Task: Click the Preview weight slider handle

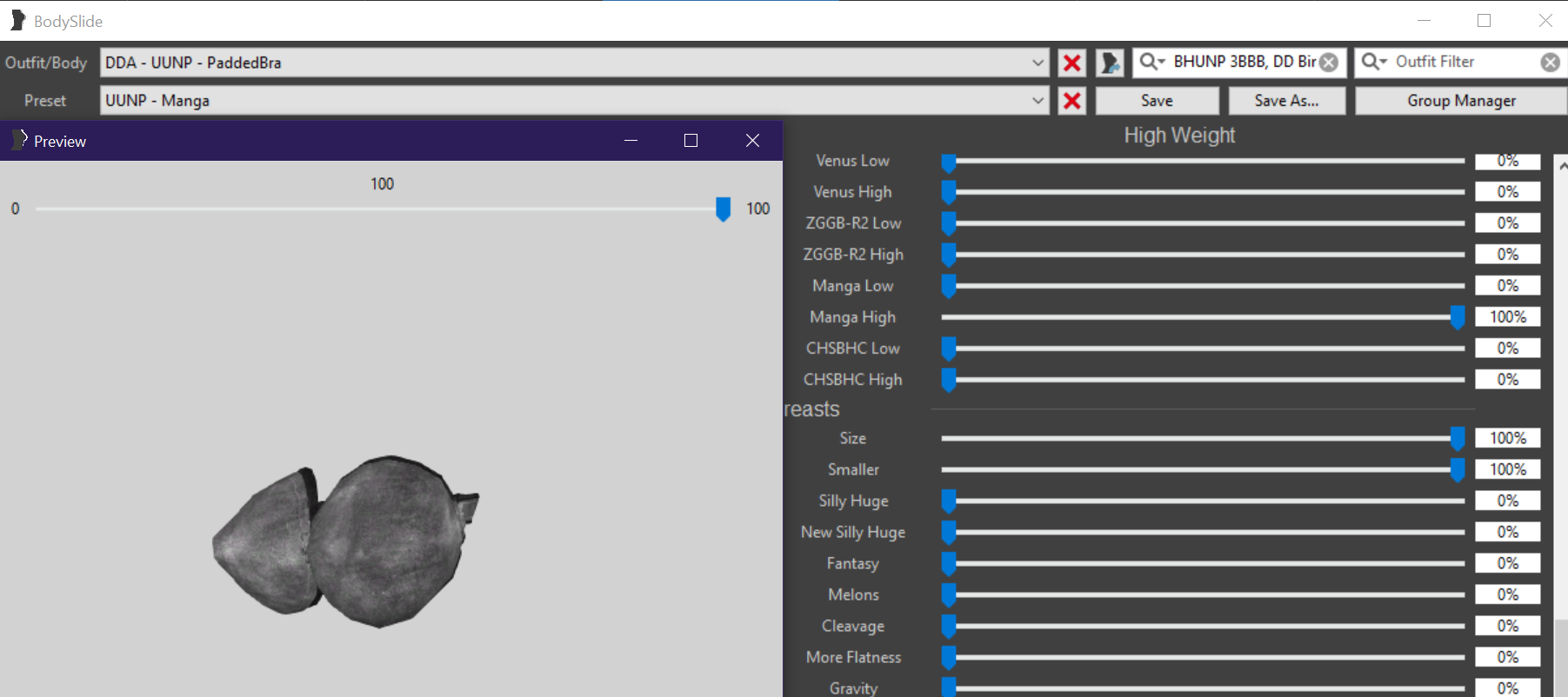Action: click(723, 209)
